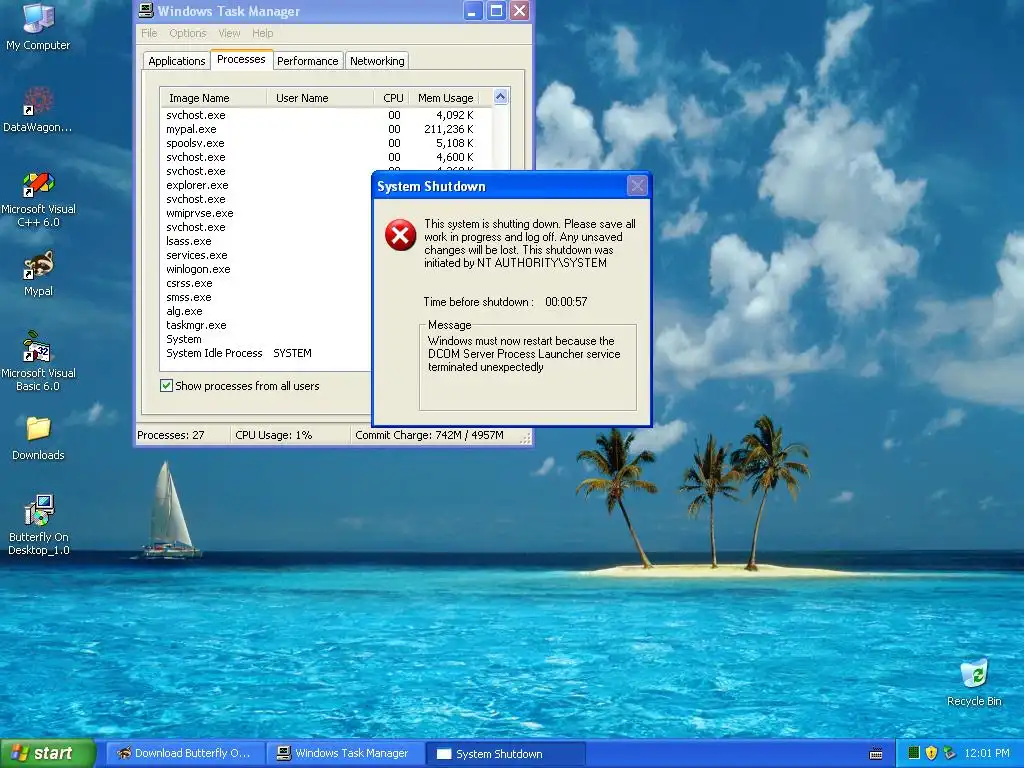
Task: Select Butterfly On Desktop_1.0 installer icon
Action: (x=39, y=525)
